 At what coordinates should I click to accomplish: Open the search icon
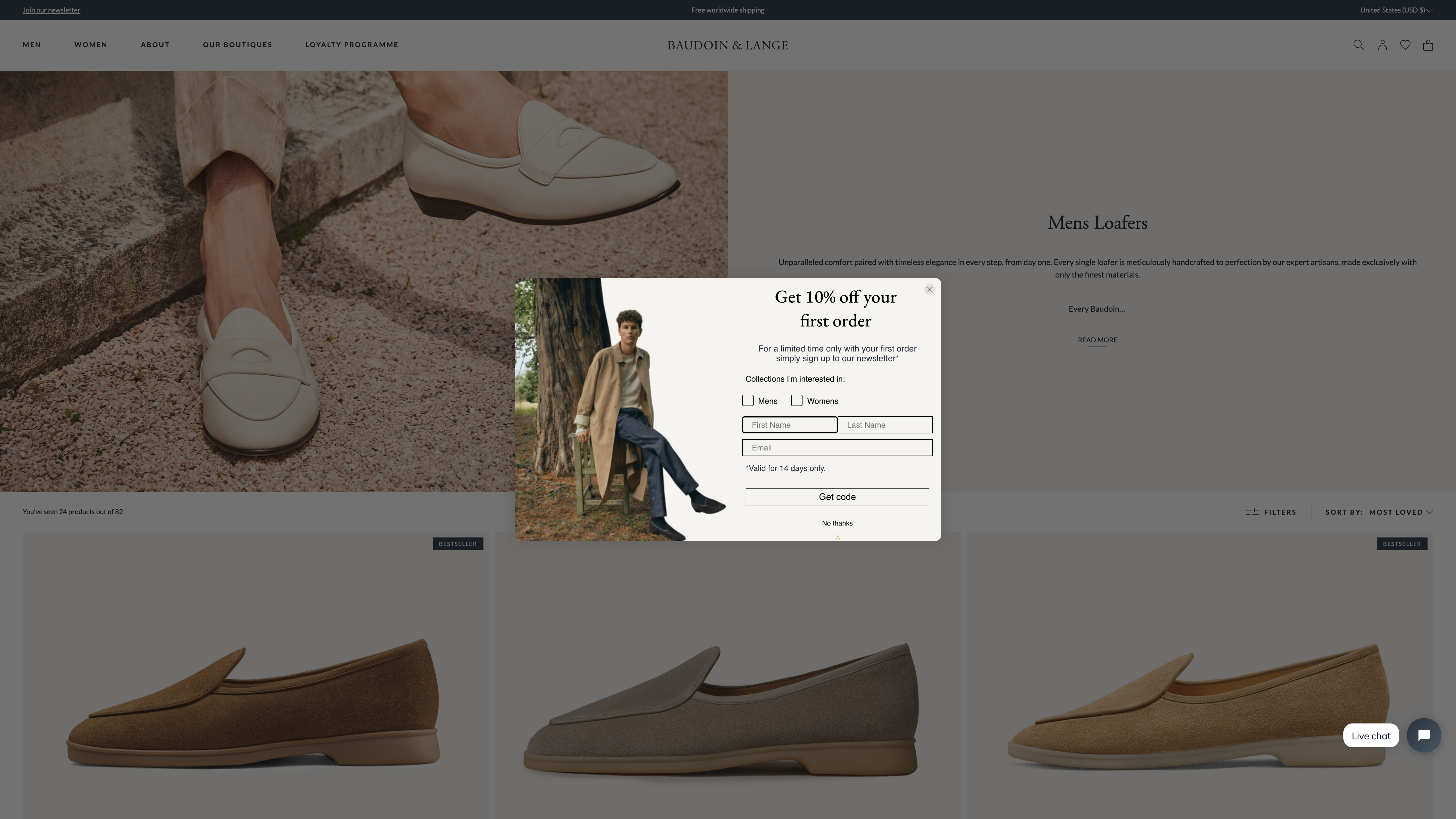[x=1358, y=45]
